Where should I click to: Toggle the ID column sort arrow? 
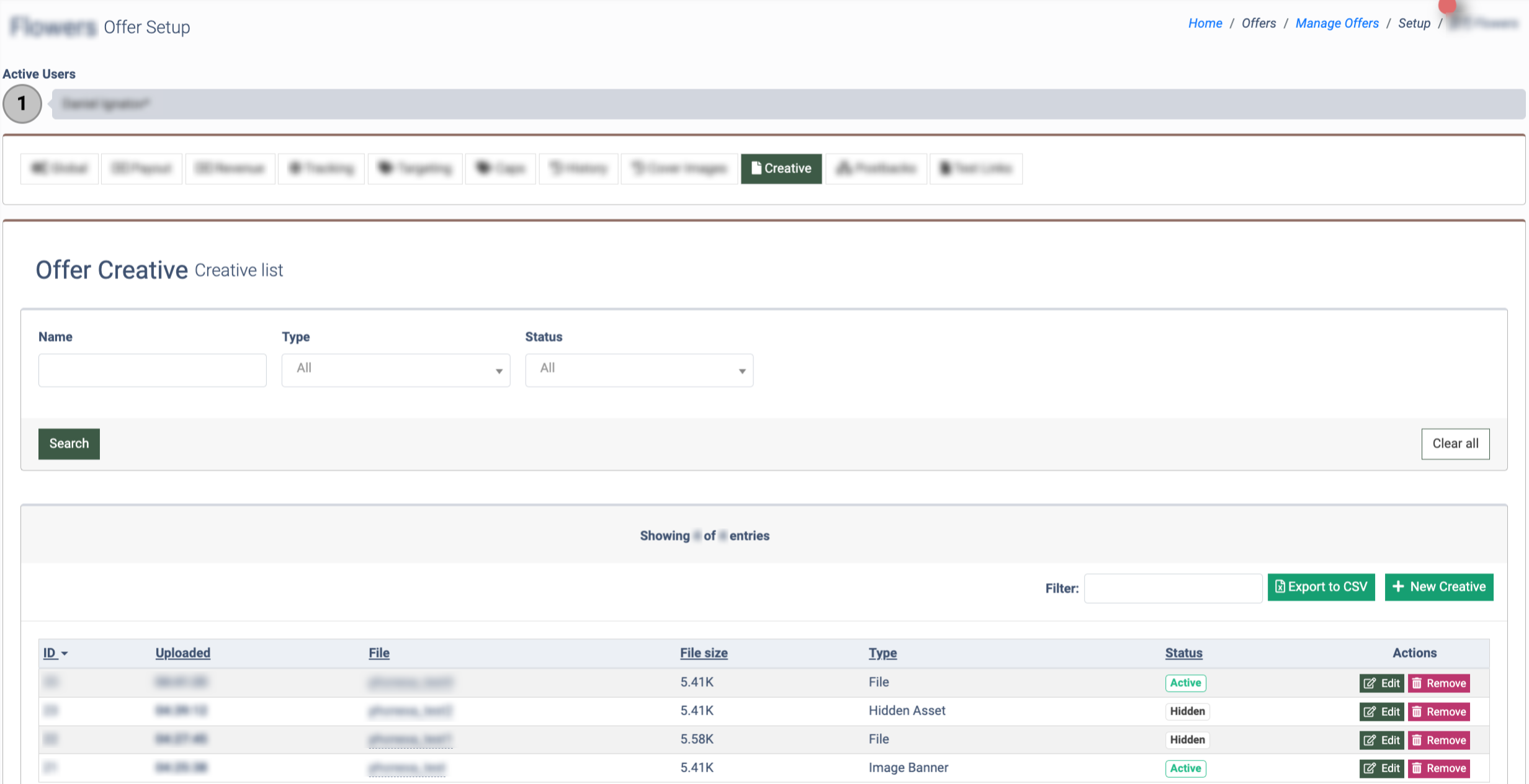(64, 653)
